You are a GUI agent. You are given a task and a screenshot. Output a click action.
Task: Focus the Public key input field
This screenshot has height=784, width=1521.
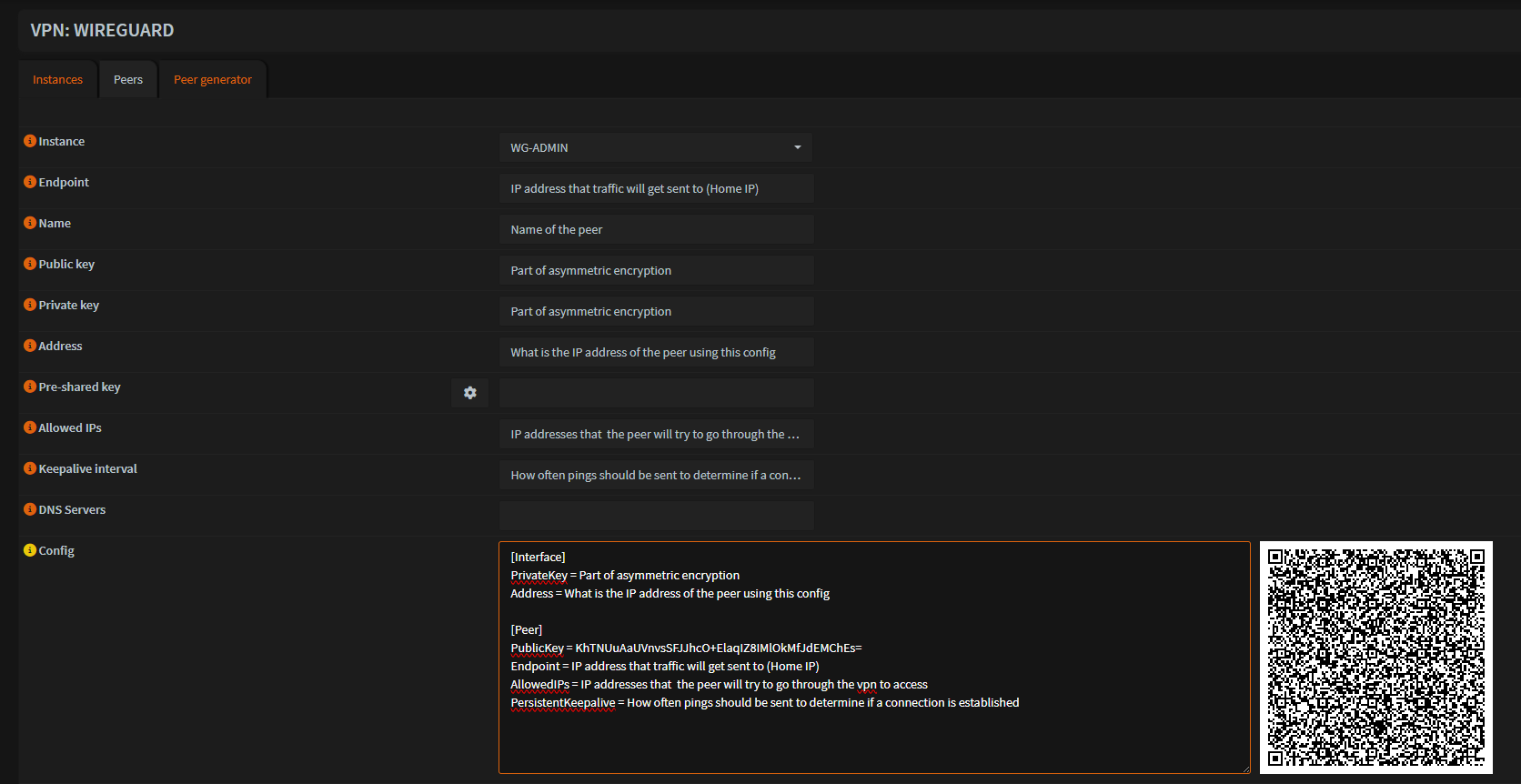[657, 270]
